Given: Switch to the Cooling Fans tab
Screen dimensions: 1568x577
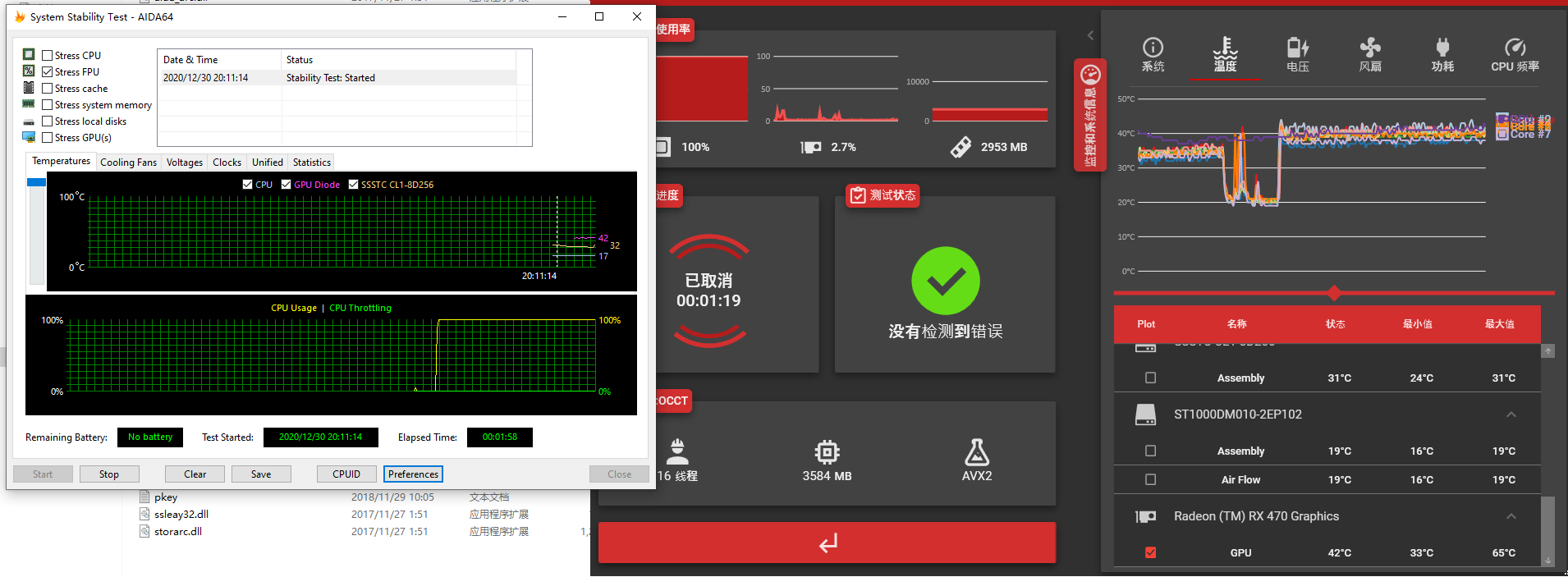Looking at the screenshot, I should [x=128, y=163].
